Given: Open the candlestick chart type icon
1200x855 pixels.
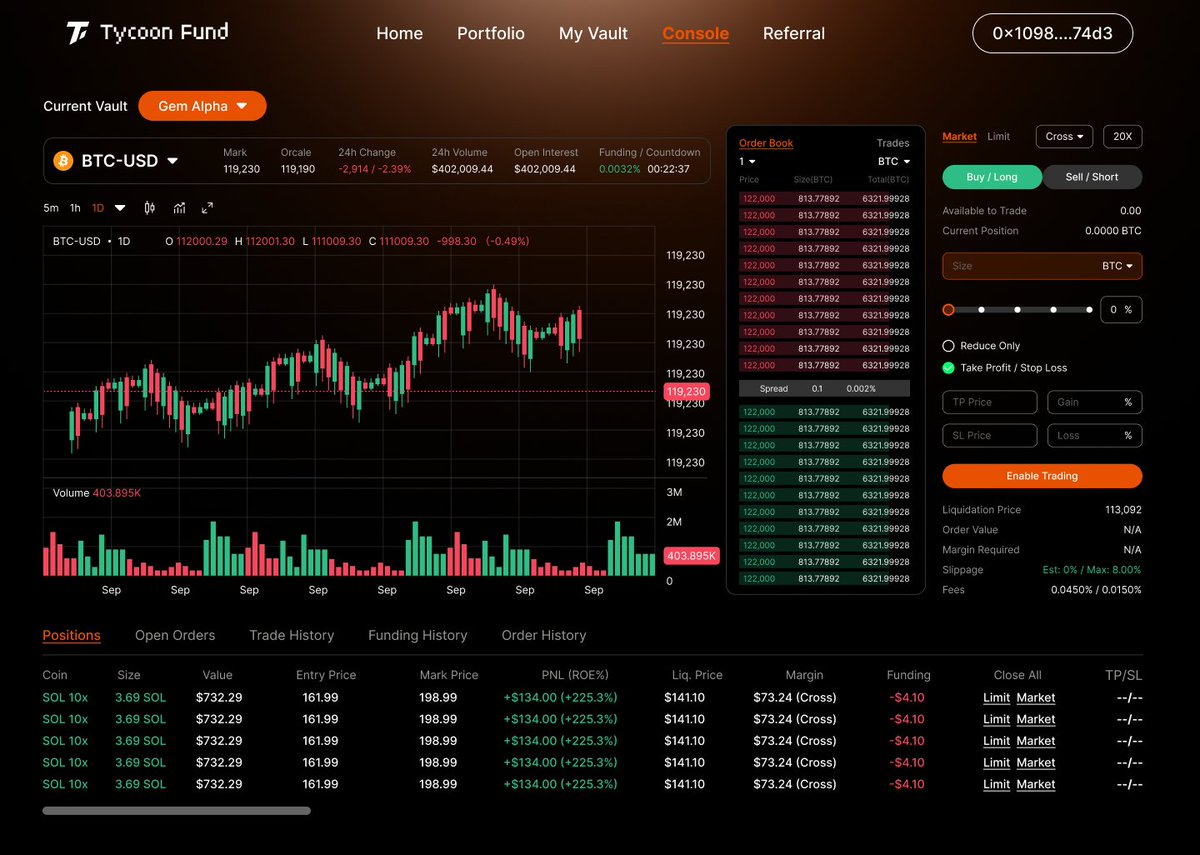Looking at the screenshot, I should (150, 208).
